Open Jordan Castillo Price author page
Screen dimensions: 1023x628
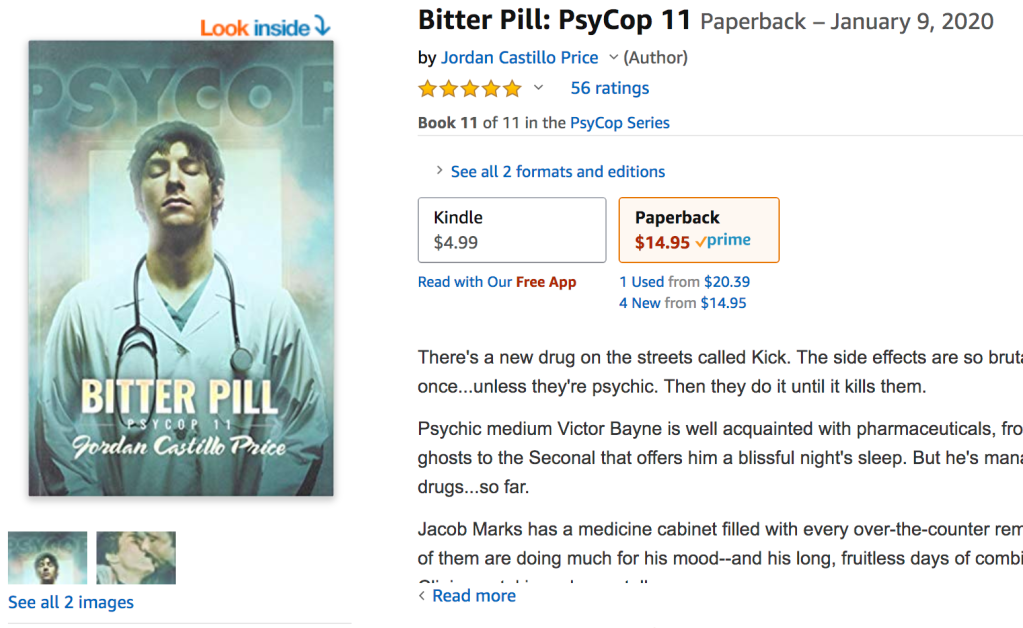(519, 57)
